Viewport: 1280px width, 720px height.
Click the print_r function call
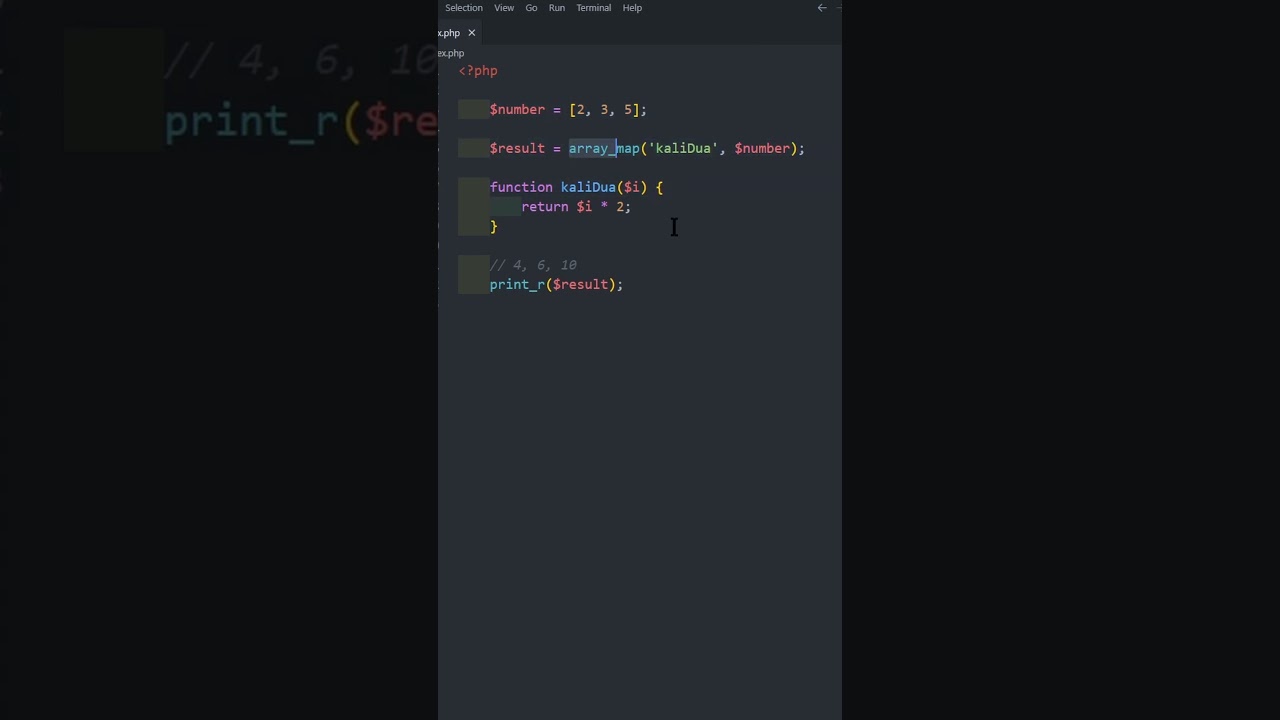(517, 285)
